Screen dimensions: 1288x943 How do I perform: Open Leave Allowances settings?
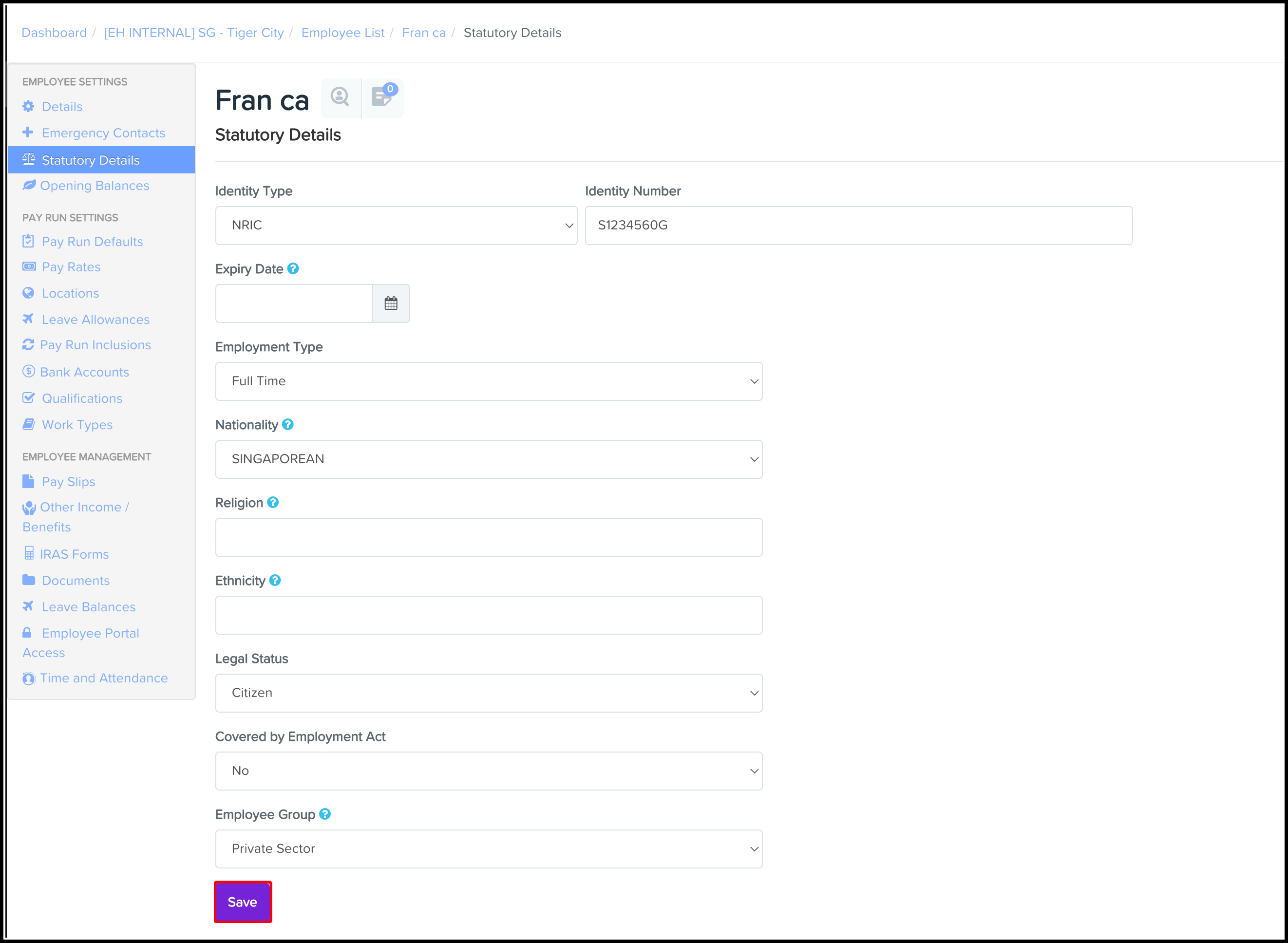[96, 320]
